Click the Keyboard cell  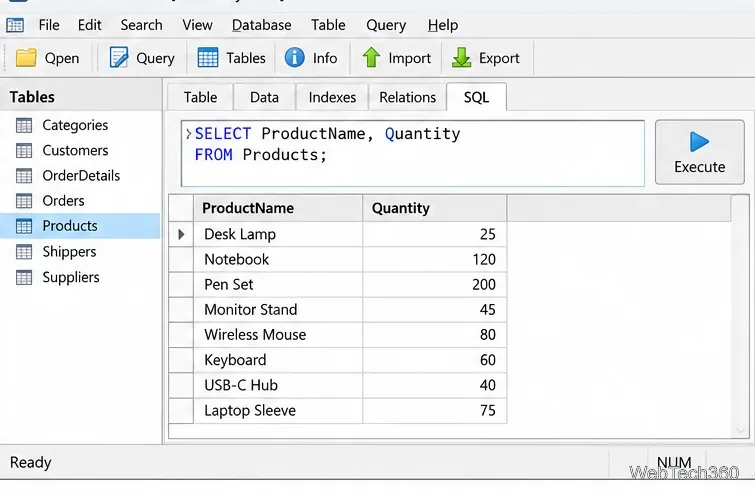click(x=278, y=360)
